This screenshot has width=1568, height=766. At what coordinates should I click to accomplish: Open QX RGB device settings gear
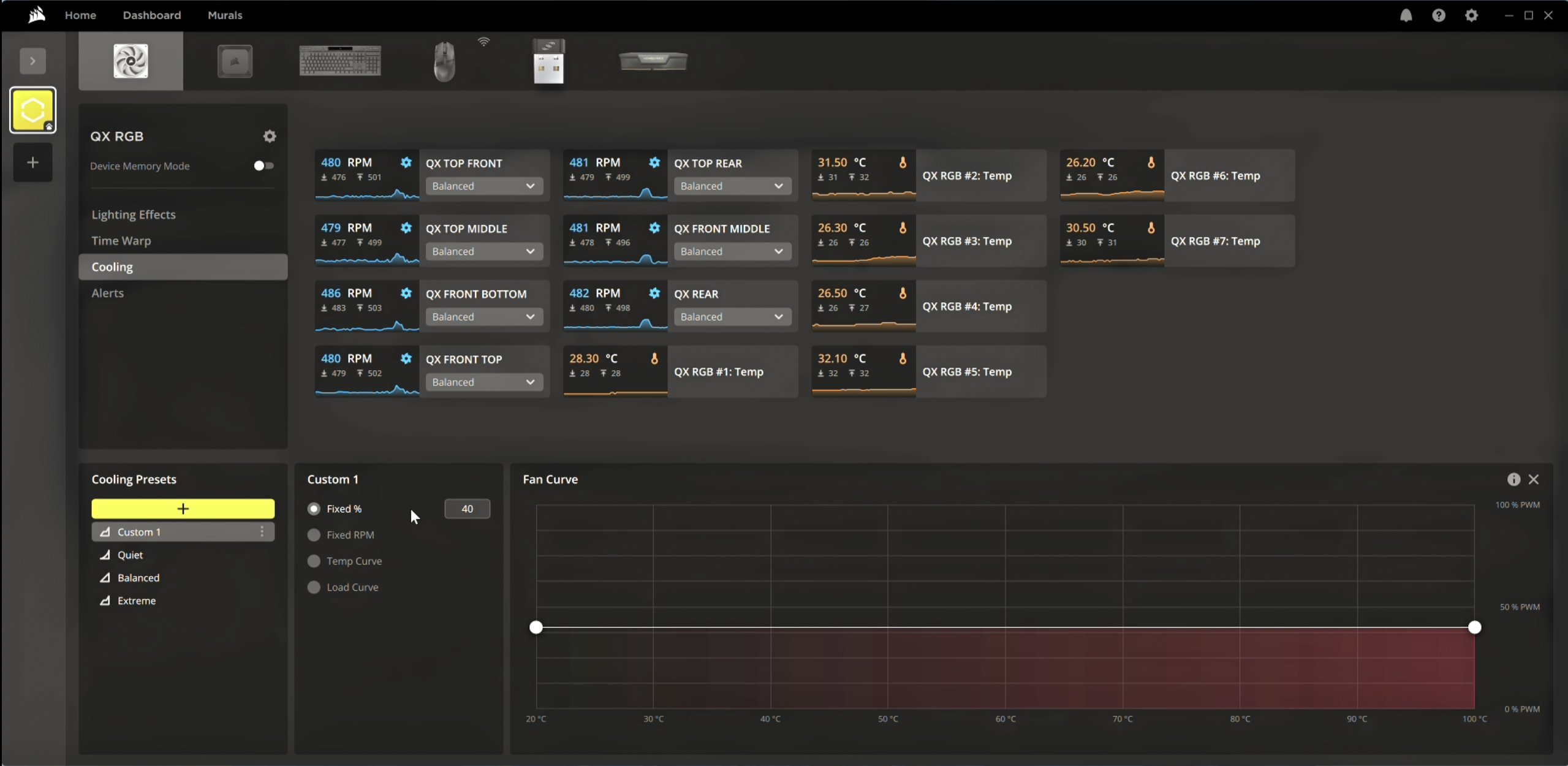point(270,136)
